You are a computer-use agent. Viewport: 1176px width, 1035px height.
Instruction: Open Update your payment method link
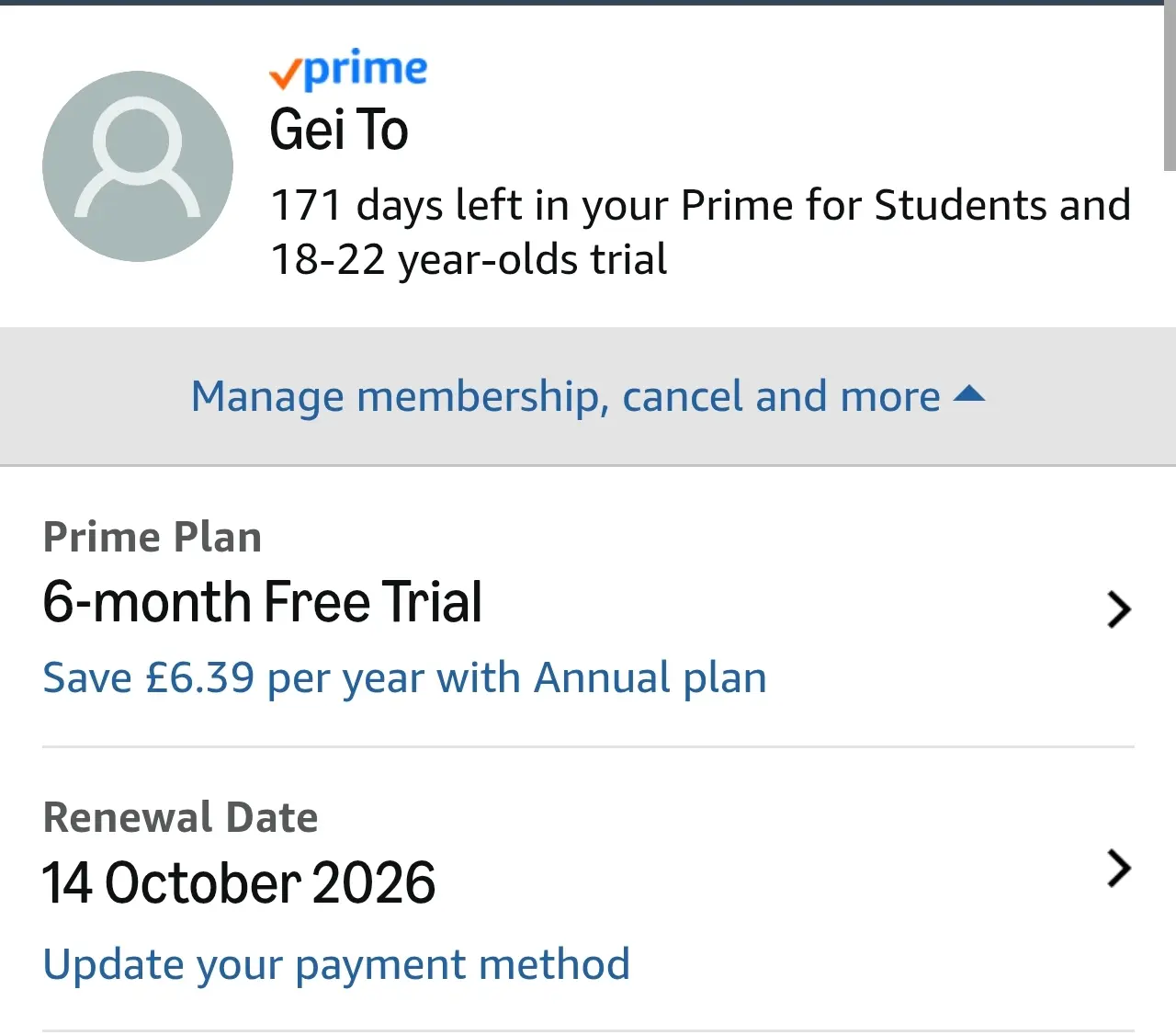point(336,965)
